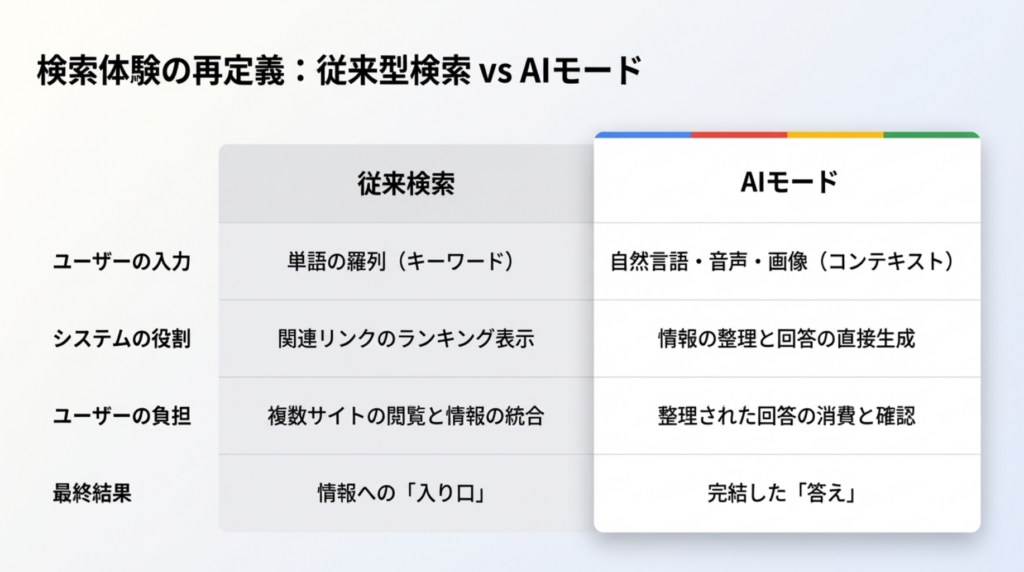
Task: Click the 関連リンクのランキング表示 cell
Action: (x=405, y=339)
